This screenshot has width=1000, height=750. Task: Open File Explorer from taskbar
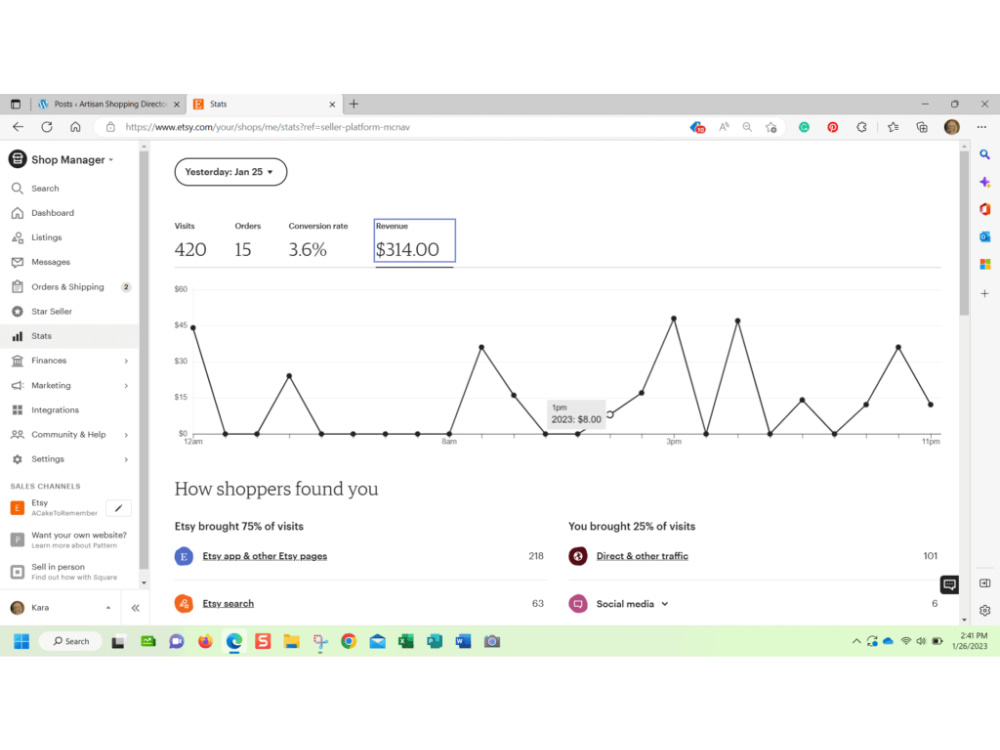pos(291,642)
